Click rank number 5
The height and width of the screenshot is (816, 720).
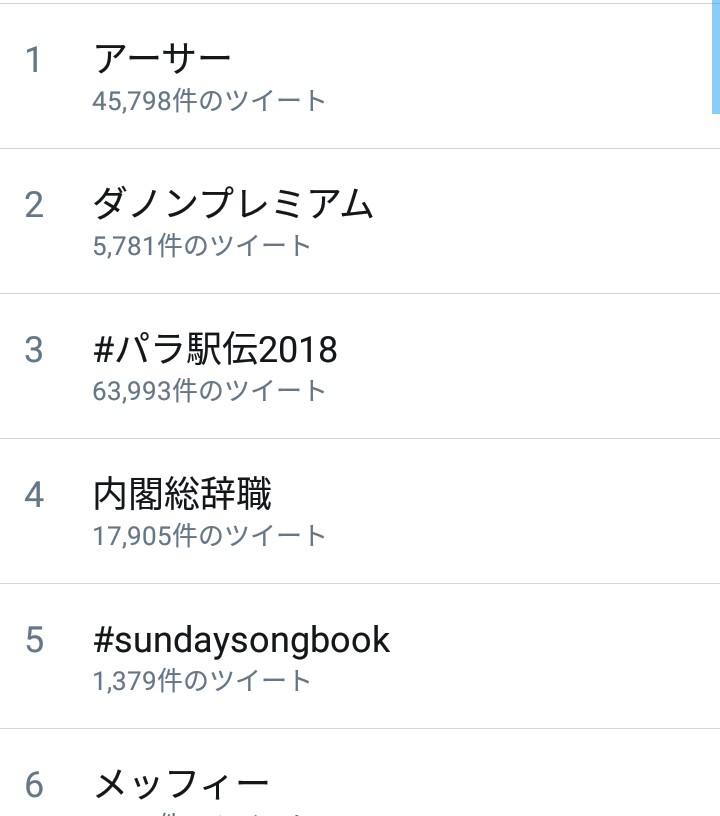(x=34, y=640)
